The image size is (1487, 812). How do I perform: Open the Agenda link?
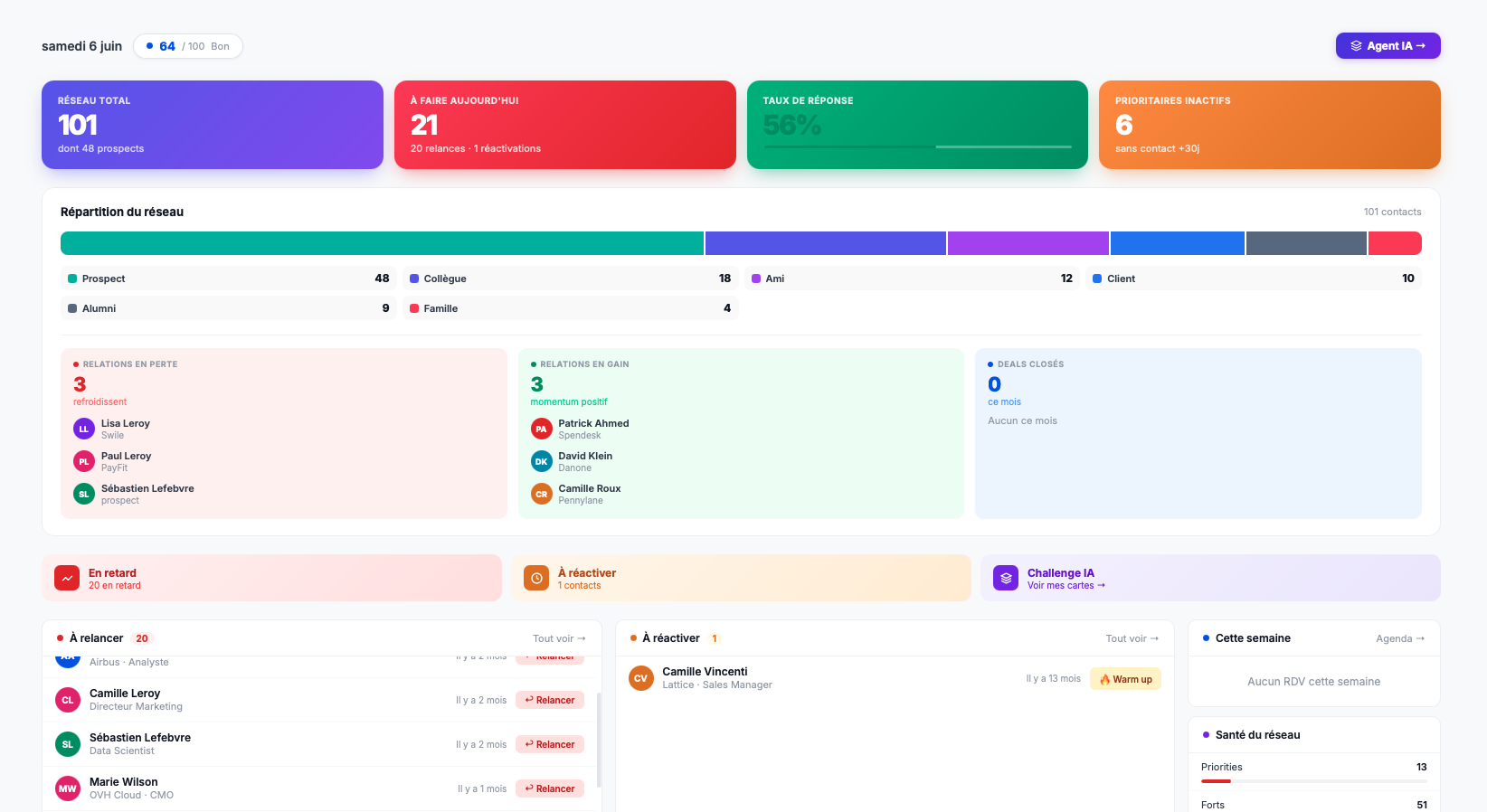(1400, 638)
